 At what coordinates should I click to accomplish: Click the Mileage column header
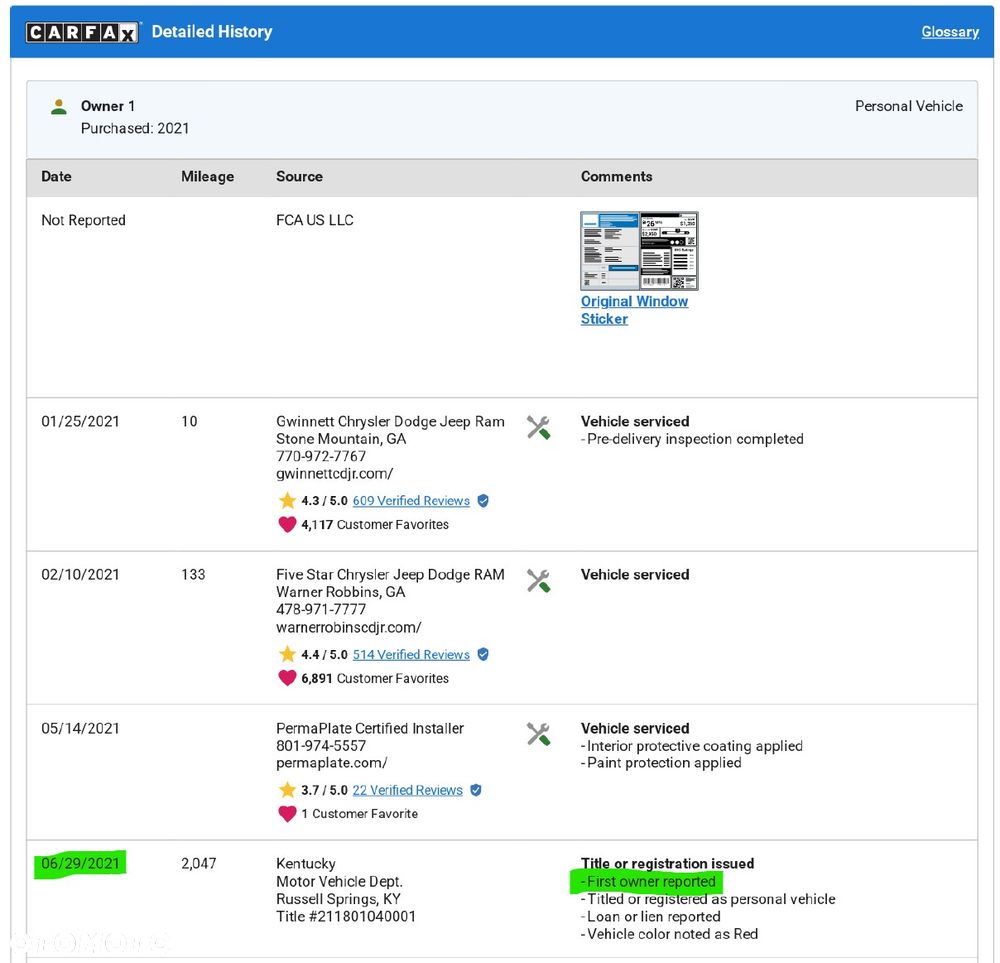[x=207, y=177]
